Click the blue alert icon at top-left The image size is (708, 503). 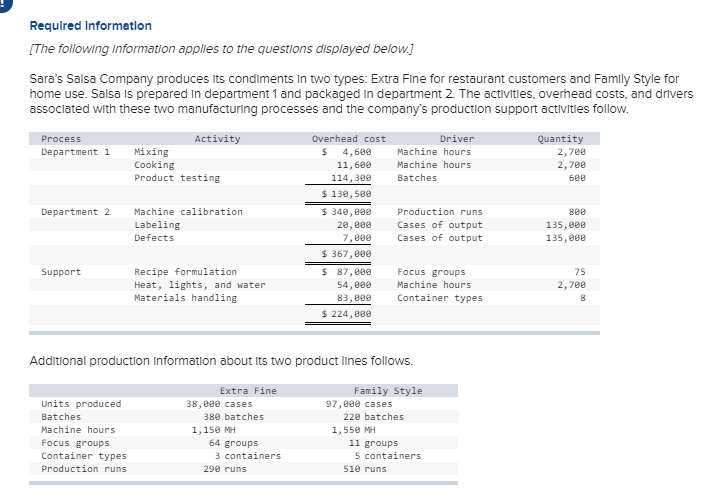(4, 5)
